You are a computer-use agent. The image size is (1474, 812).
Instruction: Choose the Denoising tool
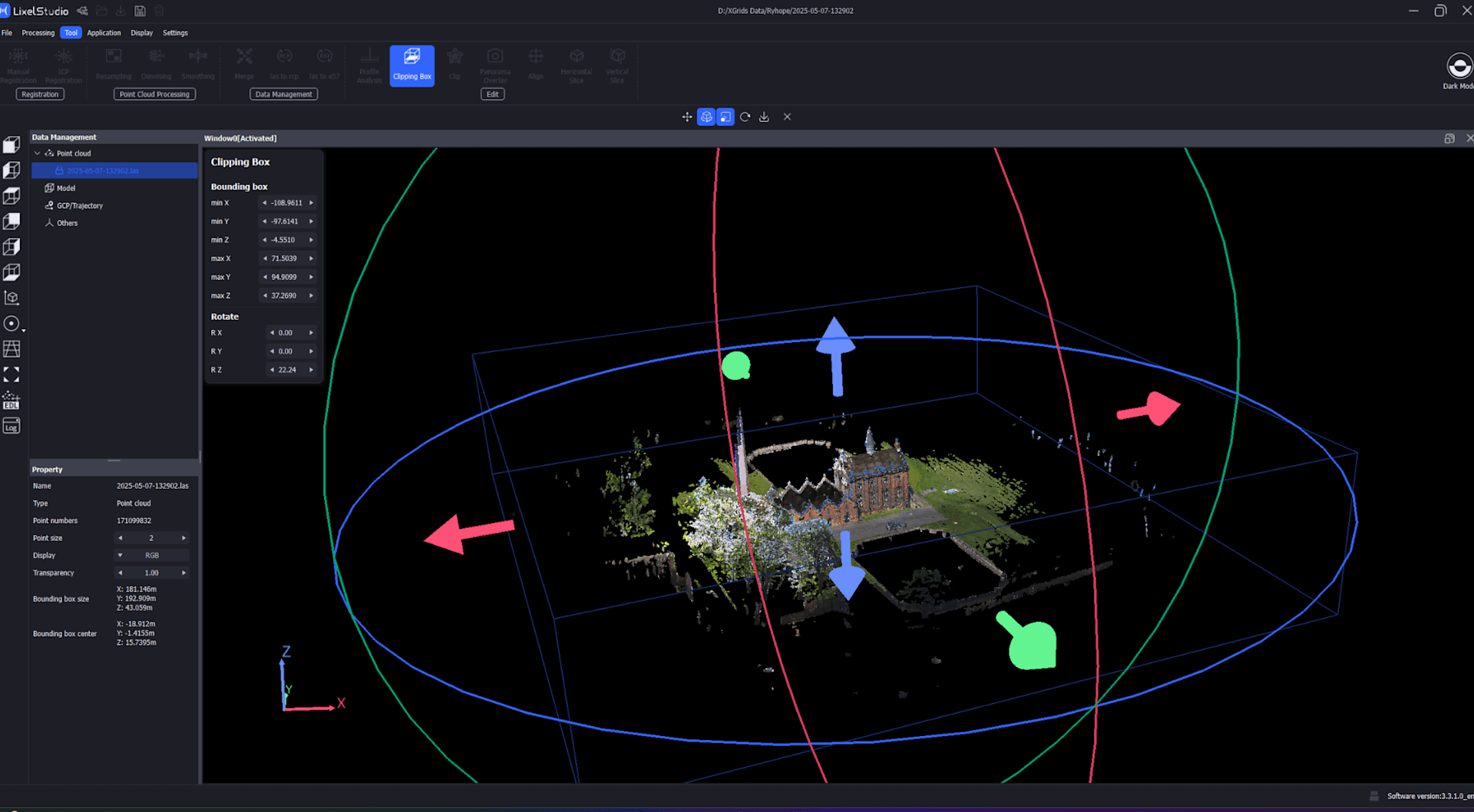[x=156, y=65]
